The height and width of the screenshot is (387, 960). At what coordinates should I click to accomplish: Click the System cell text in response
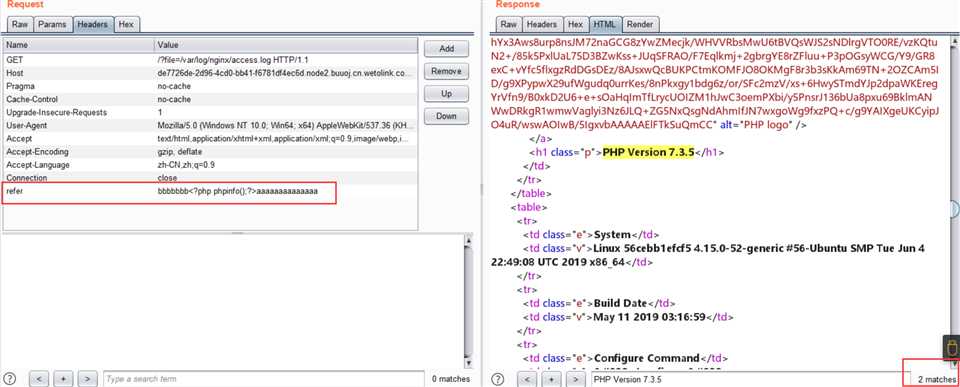613,235
